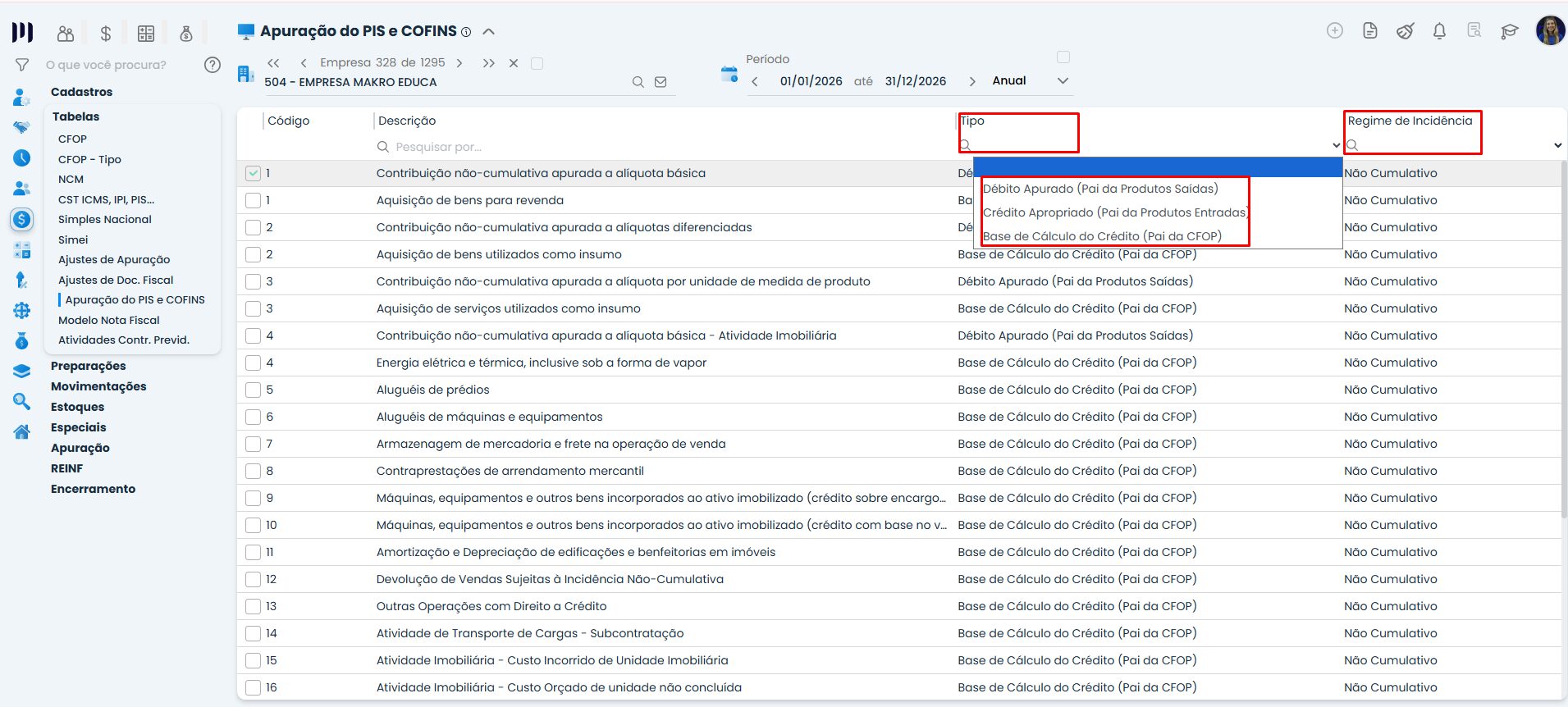Go to the next period with the right arrow
Screen dimensions: 1568x707
[x=972, y=81]
